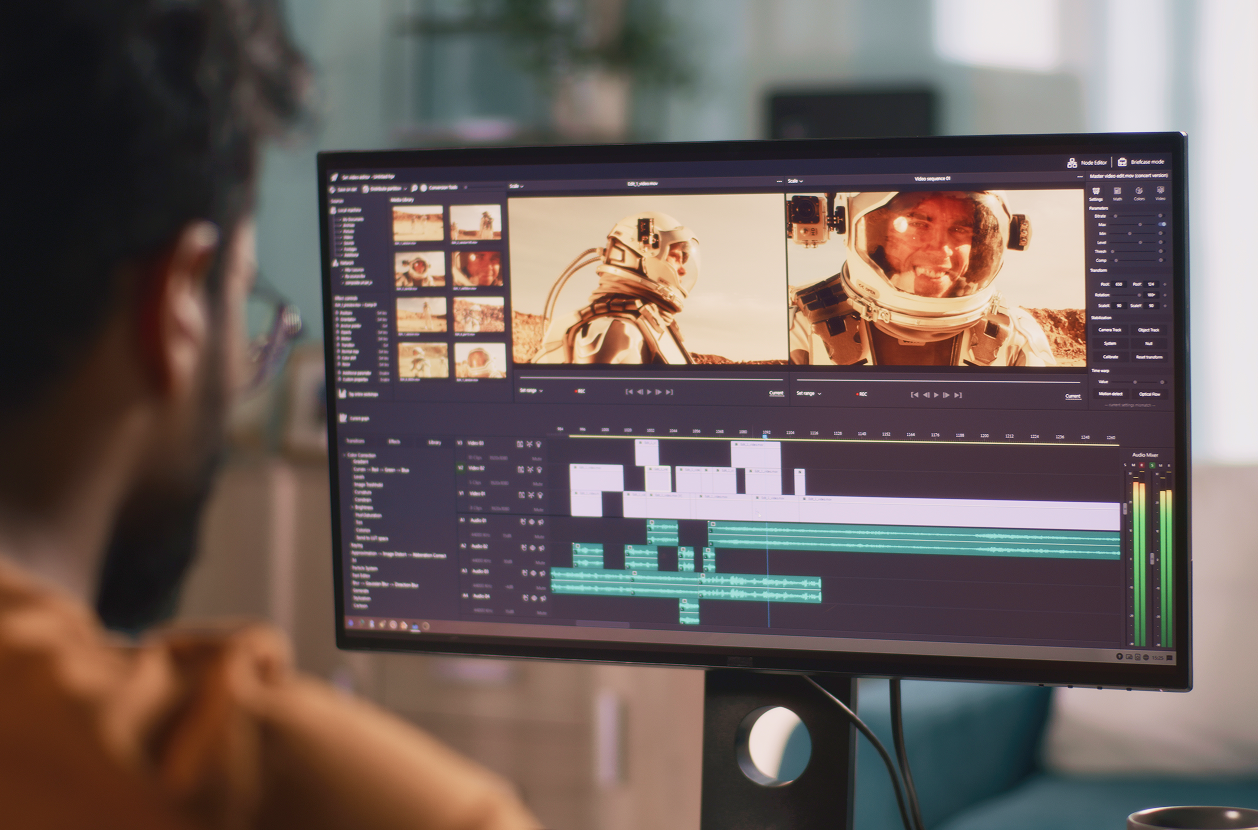Select the first media library thumbnail
This screenshot has width=1258, height=830.
[x=418, y=224]
